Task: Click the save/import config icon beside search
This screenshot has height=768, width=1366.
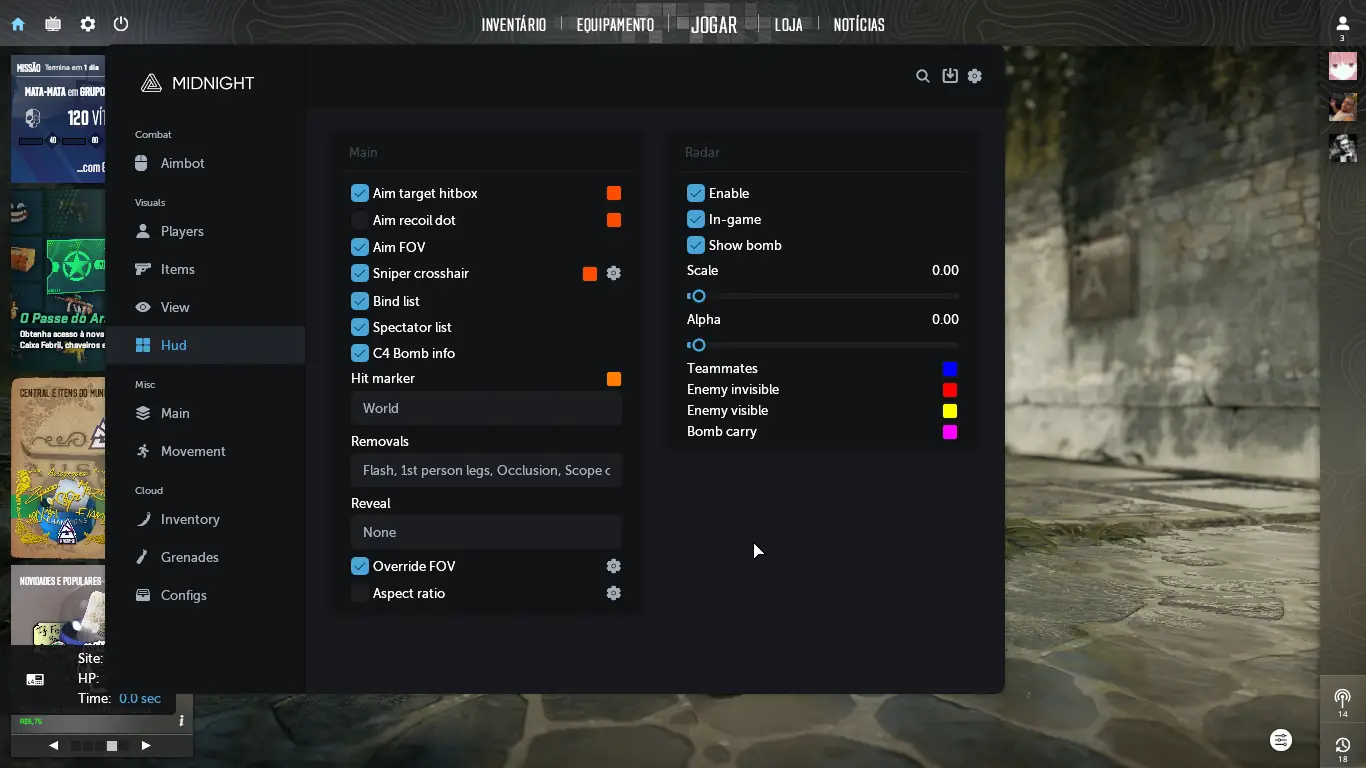Action: [x=950, y=76]
